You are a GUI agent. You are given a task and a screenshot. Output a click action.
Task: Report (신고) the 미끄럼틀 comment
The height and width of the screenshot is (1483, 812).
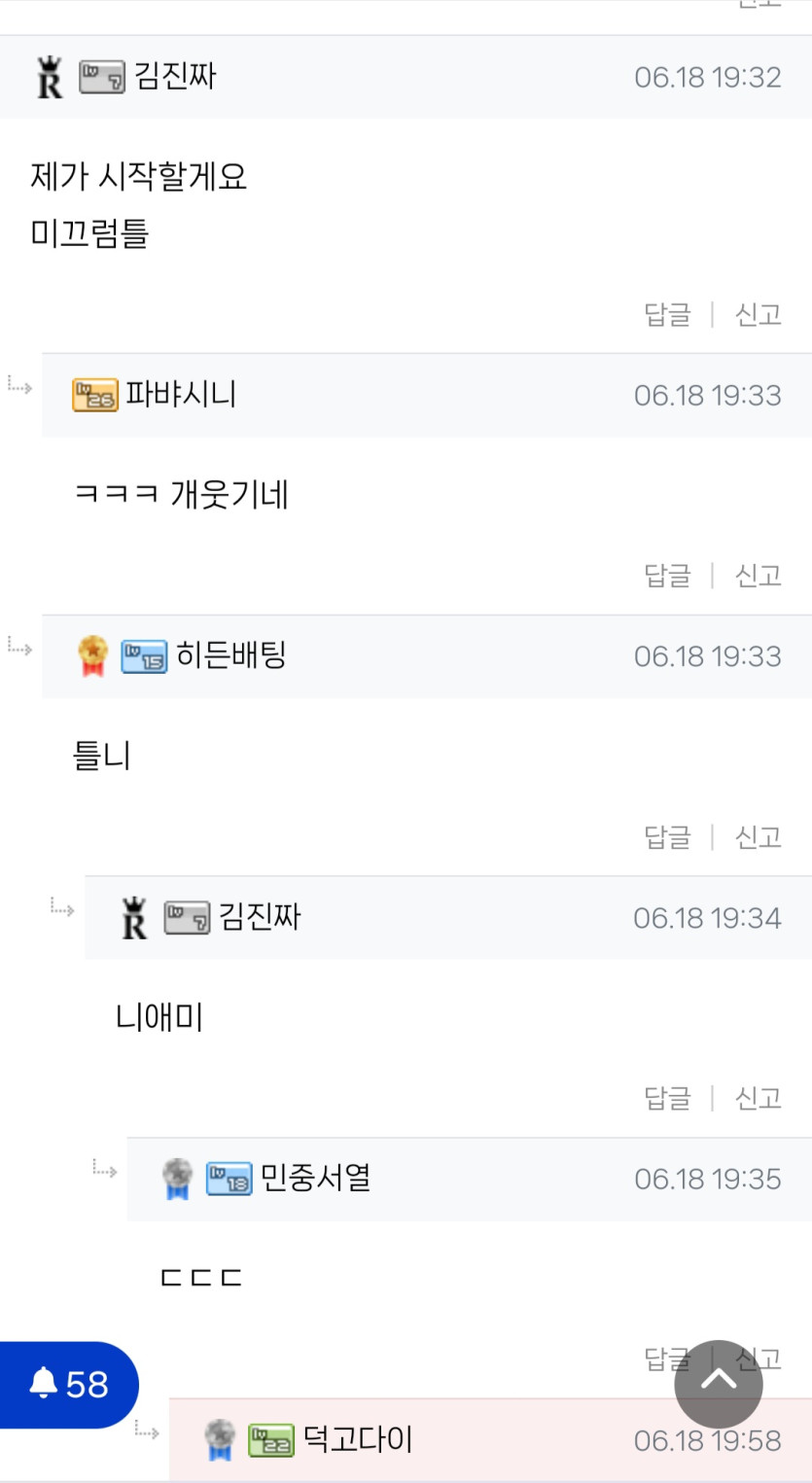[759, 315]
